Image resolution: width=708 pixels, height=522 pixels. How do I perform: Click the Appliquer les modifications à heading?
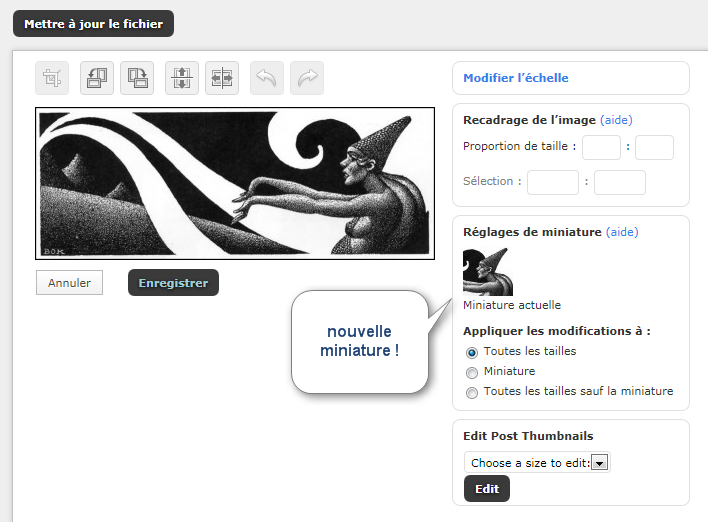[x=557, y=331]
